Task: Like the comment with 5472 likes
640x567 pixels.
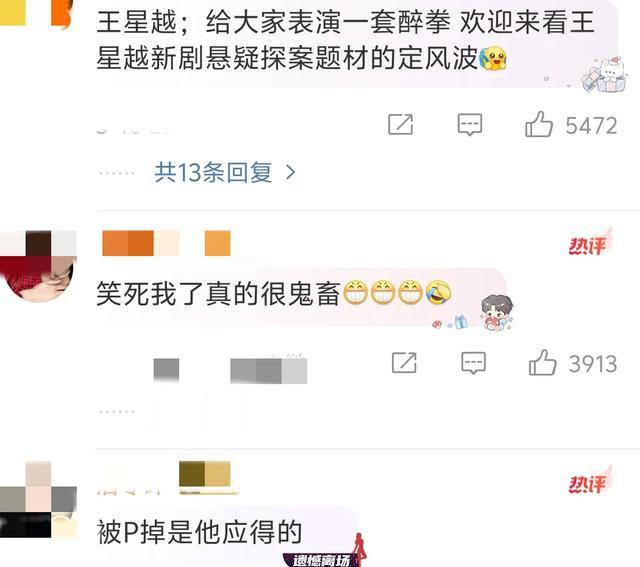Action: tap(539, 124)
